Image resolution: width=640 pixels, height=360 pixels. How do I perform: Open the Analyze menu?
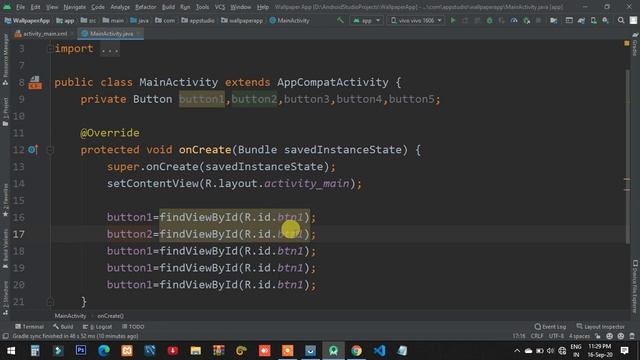[120, 7]
